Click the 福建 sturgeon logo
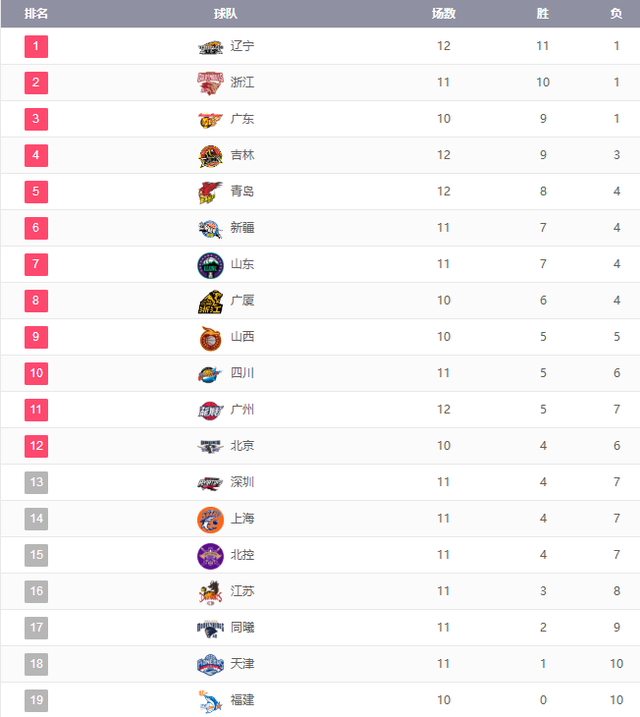 tap(210, 701)
